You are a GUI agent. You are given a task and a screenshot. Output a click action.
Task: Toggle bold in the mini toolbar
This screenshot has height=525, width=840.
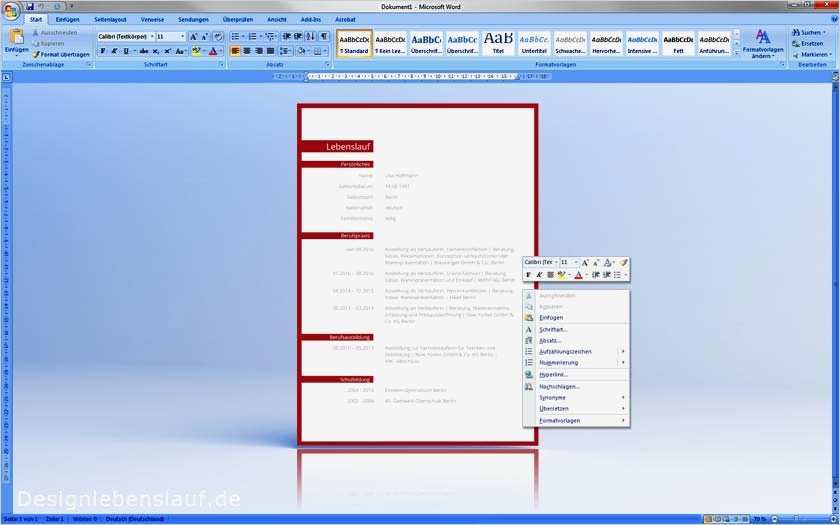[x=528, y=275]
